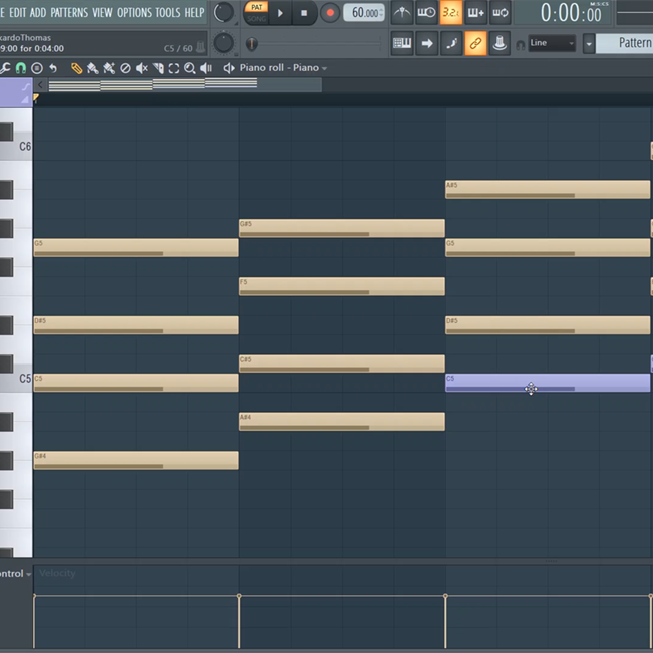Click the minimap scroll-left arrow

click(x=40, y=85)
